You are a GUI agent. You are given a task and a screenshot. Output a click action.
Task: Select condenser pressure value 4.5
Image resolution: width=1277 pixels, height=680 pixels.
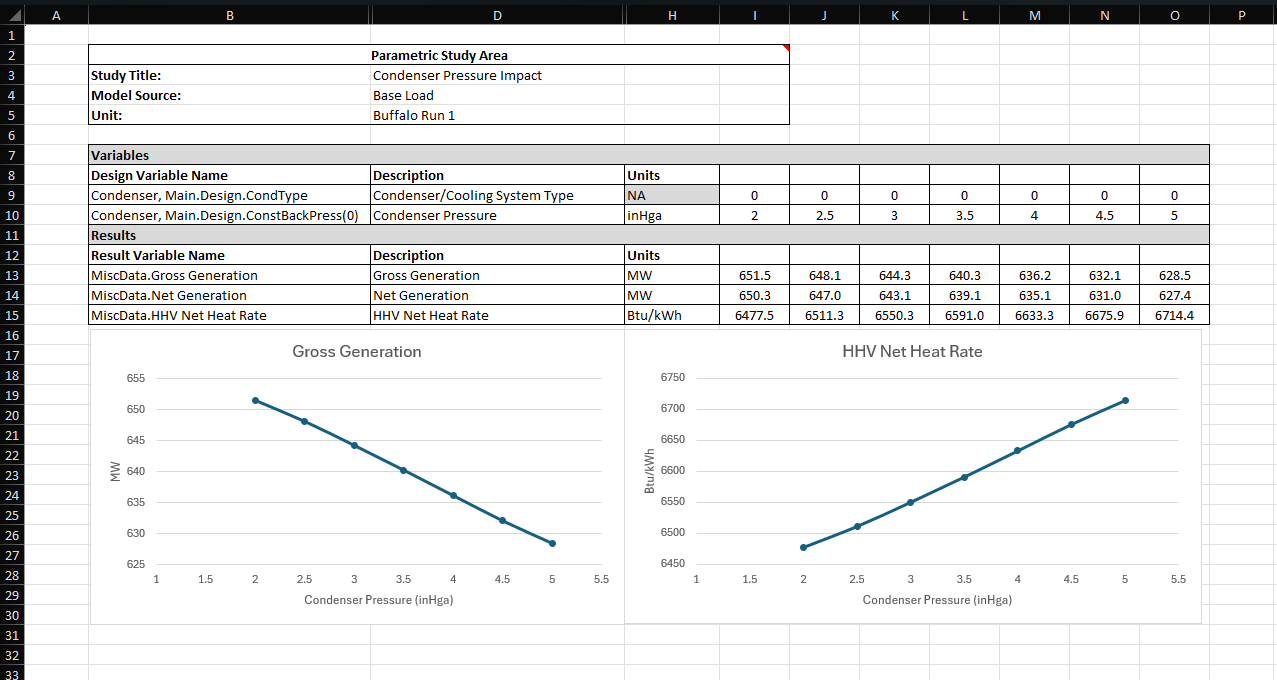click(x=1104, y=215)
